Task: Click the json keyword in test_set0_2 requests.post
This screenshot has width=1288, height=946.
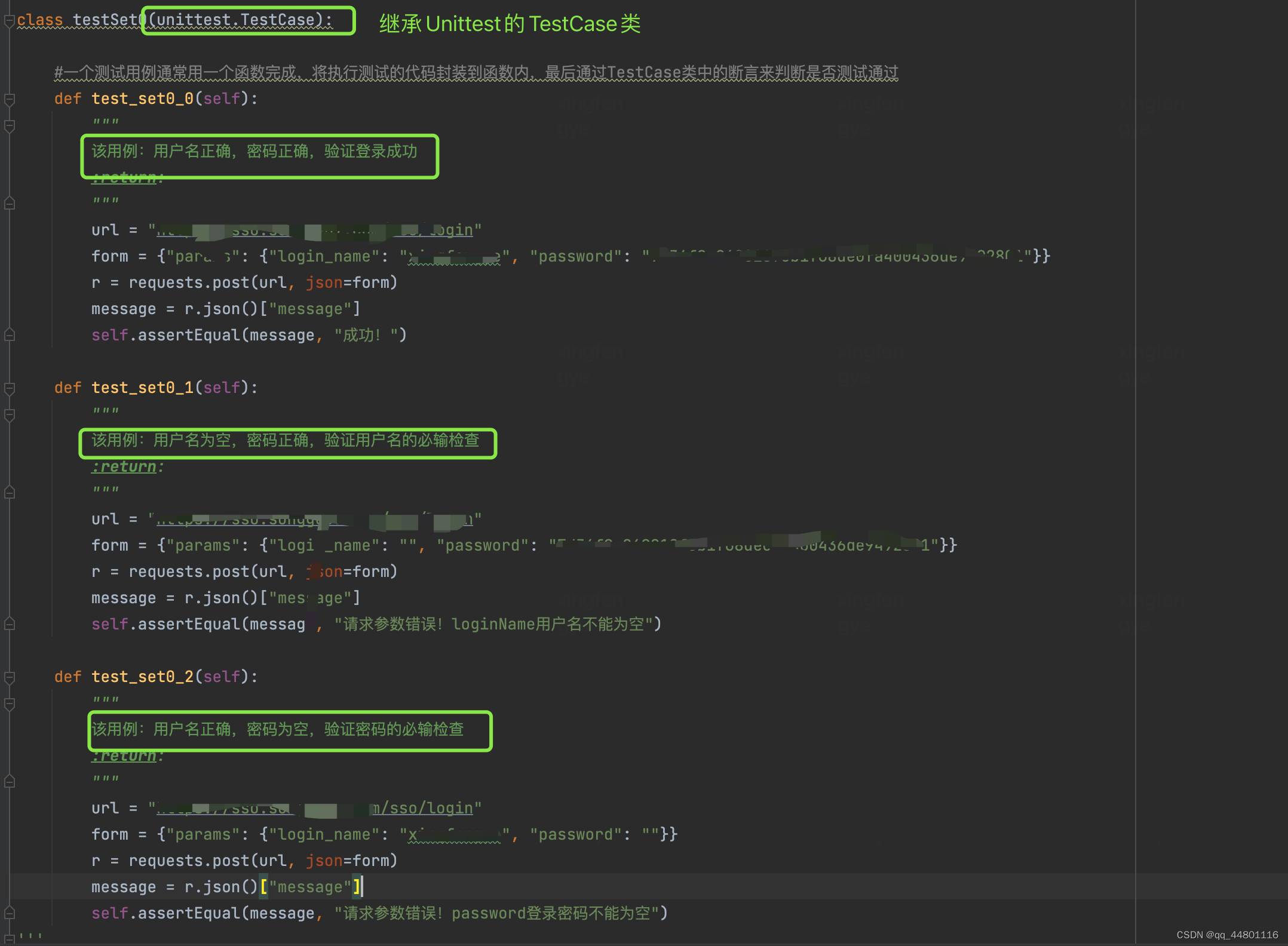Action: (324, 861)
